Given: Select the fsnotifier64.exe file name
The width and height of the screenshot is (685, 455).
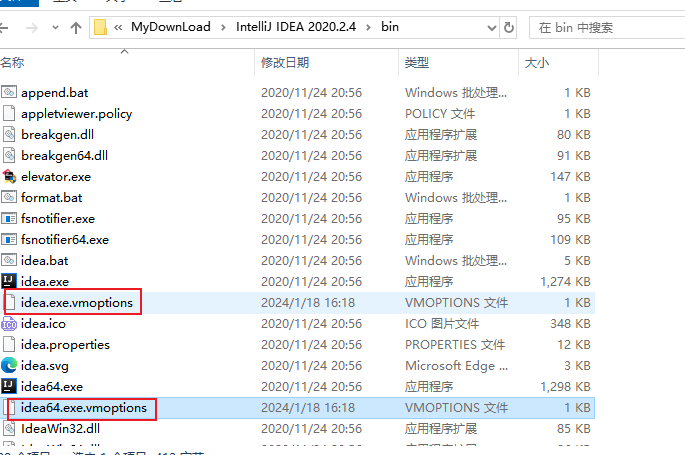Looking at the screenshot, I should click(x=65, y=239).
